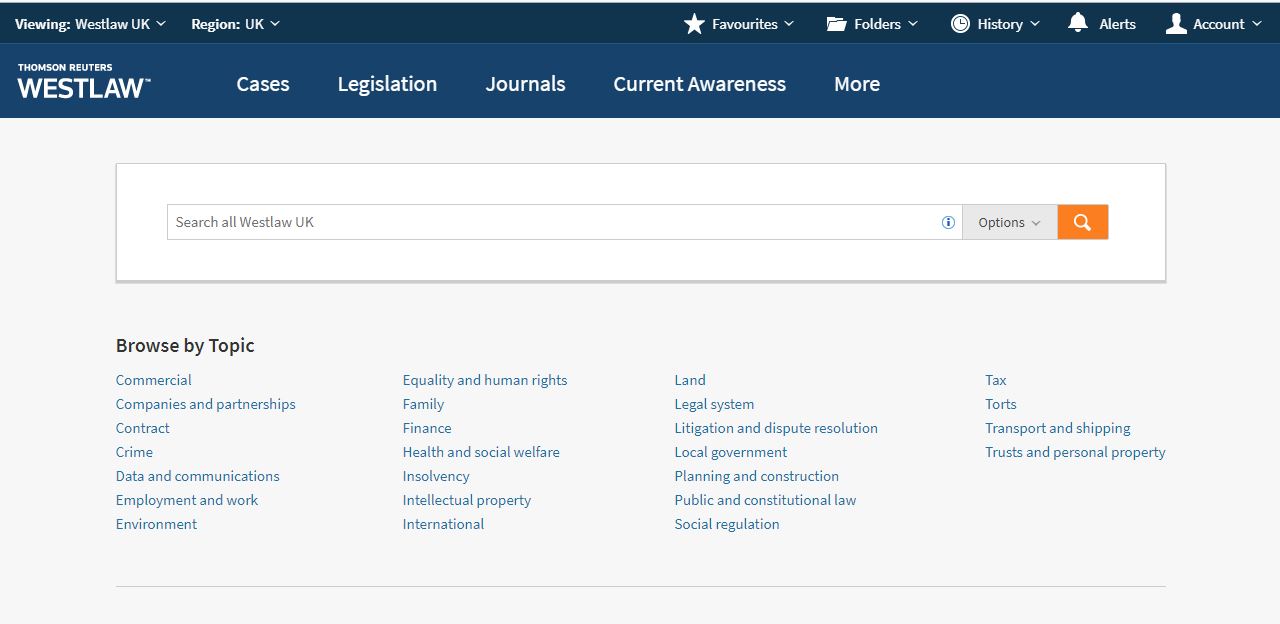Expand the search Options dropdown
Viewport: 1280px width, 624px height.
pyautogui.click(x=1009, y=221)
